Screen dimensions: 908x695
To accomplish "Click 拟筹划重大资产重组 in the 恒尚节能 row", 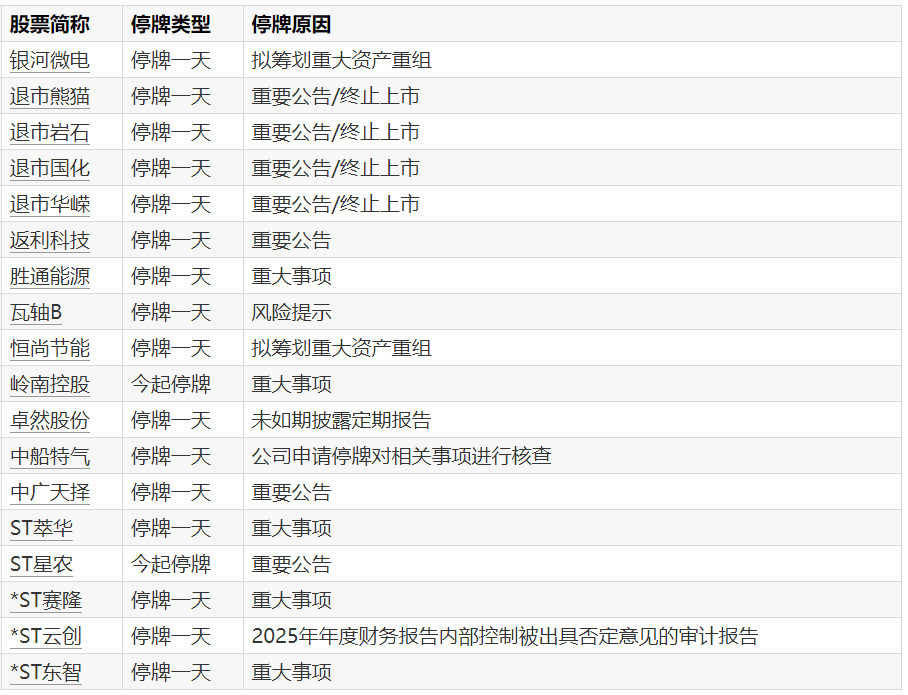I will pos(342,348).
